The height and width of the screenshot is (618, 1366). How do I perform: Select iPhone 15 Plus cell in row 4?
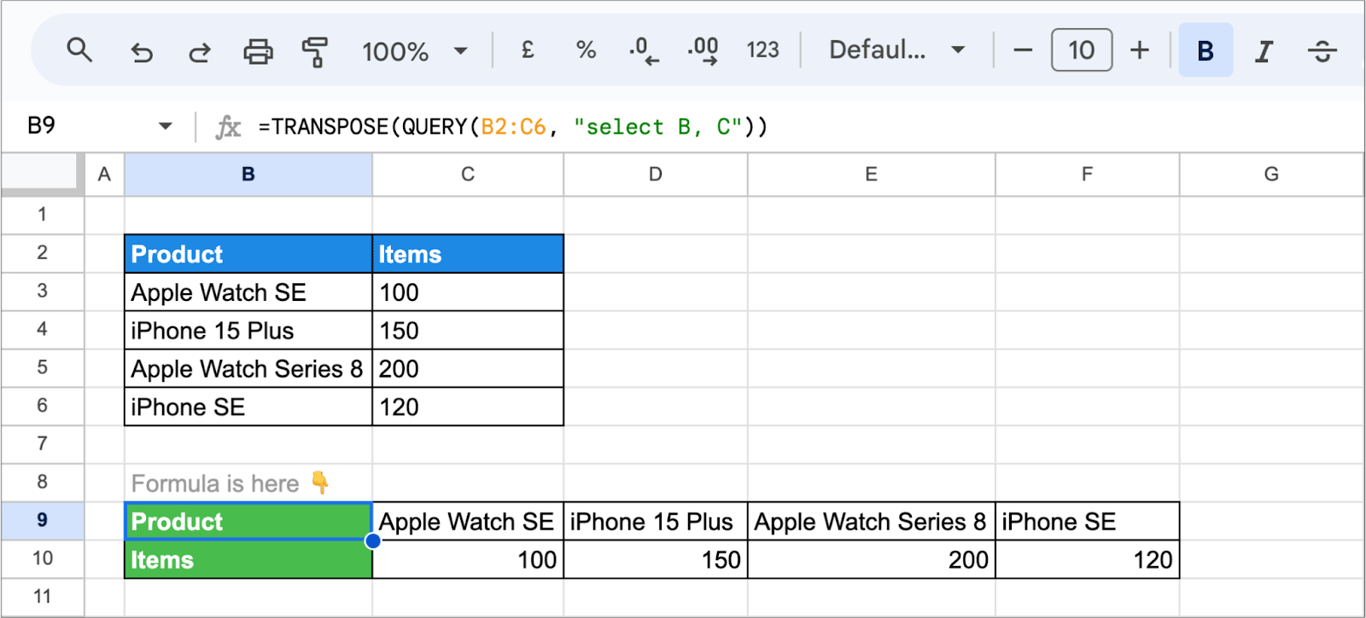point(248,330)
